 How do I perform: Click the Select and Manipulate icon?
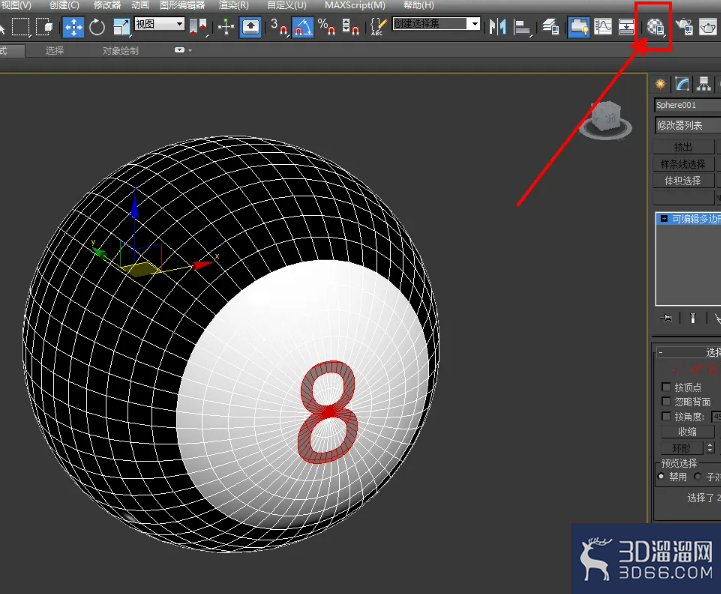coord(225,27)
